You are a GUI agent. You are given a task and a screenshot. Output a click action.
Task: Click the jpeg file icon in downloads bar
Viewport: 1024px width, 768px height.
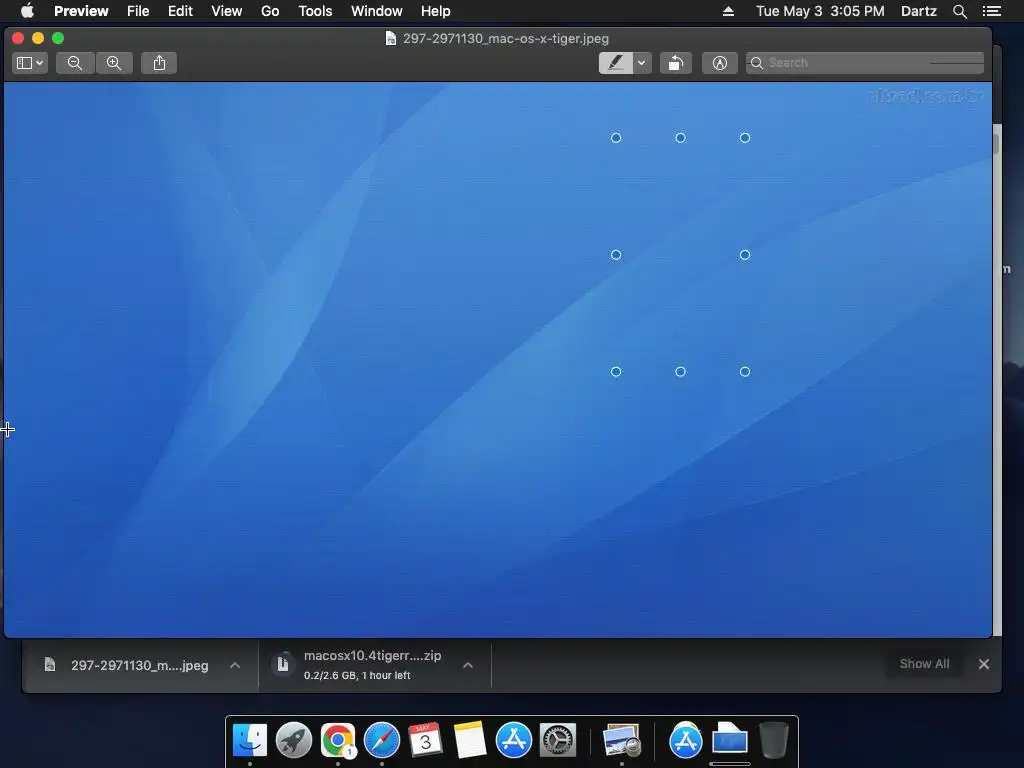50,665
